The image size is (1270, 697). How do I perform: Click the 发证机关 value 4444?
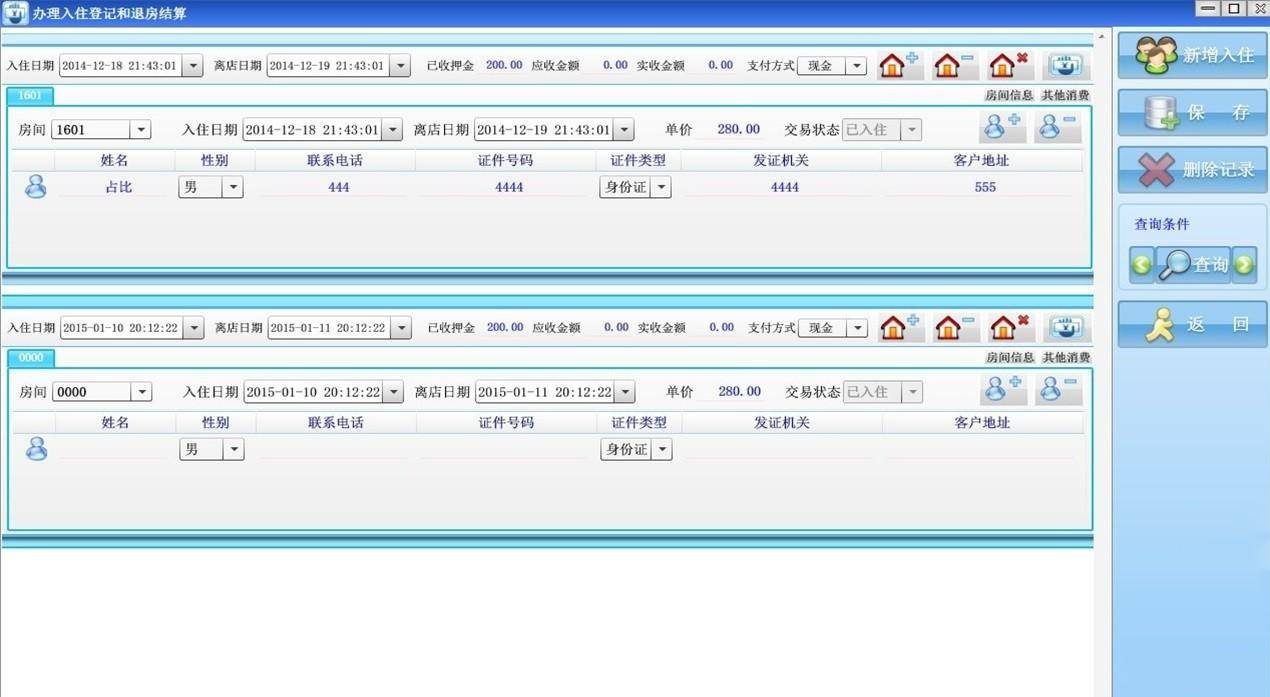point(785,187)
